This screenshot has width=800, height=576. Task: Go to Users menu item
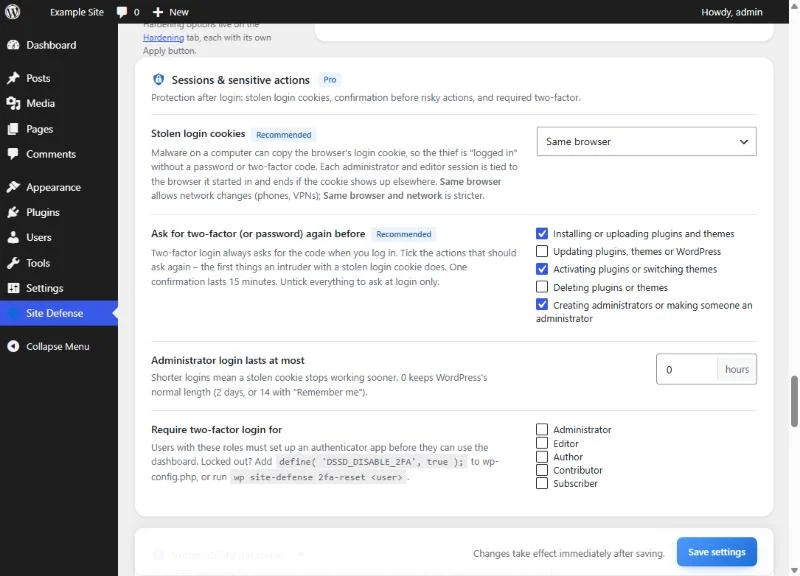pyautogui.click(x=59, y=237)
